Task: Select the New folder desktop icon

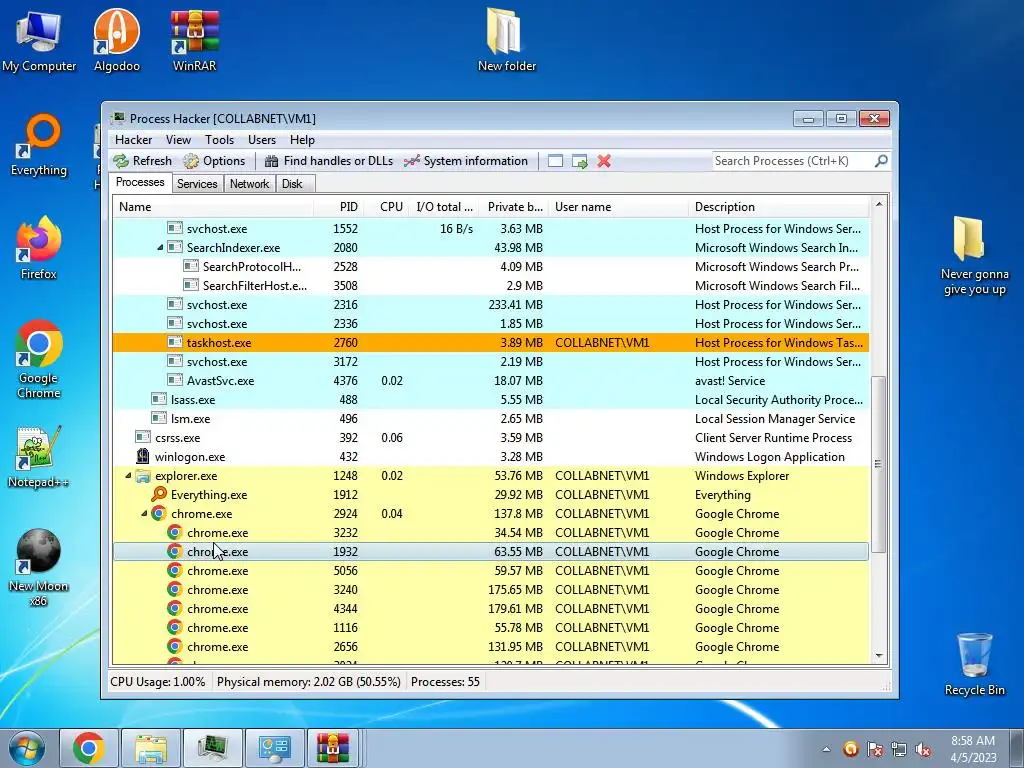Action: click(x=506, y=40)
